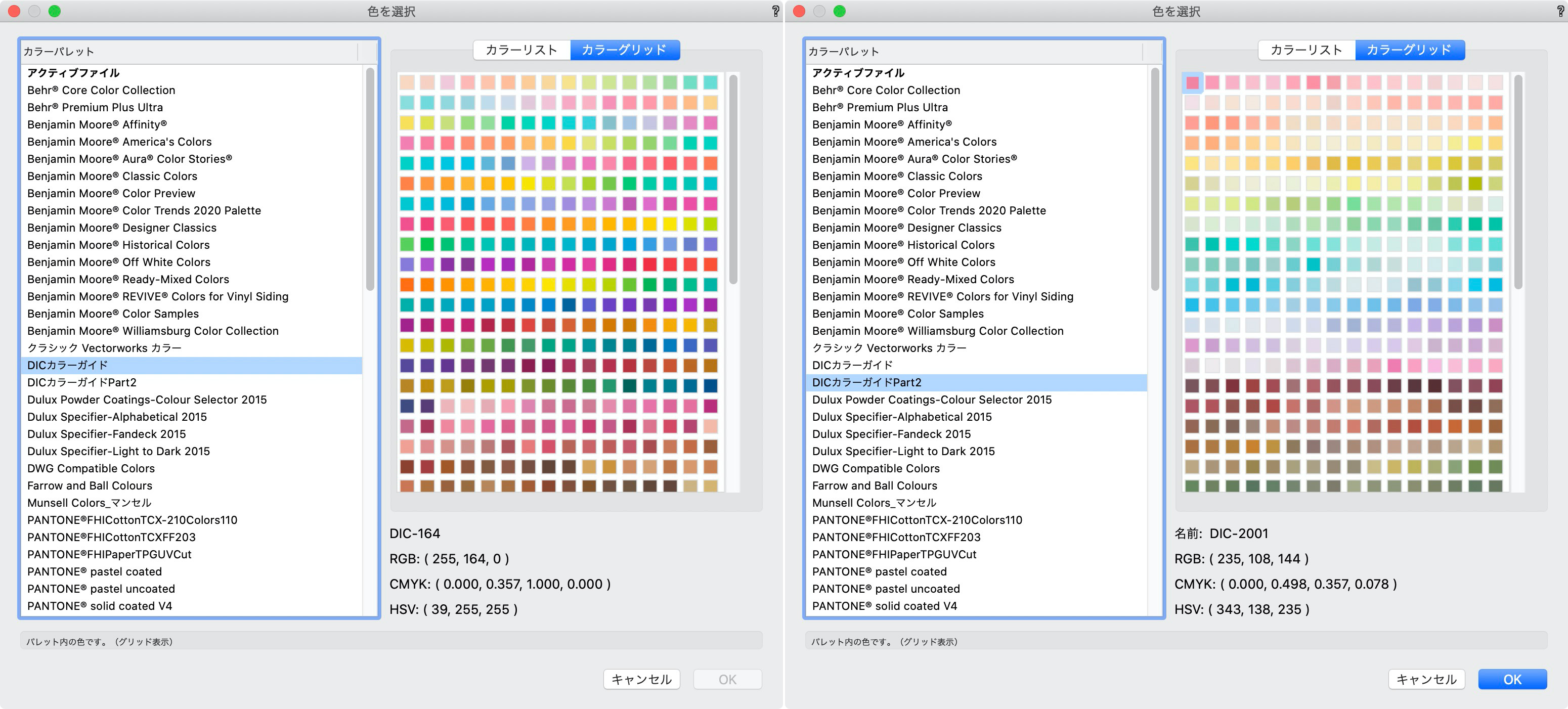Switch to カラーリスト tab in right dialog
The width and height of the screenshot is (1568, 709).
coord(1306,50)
